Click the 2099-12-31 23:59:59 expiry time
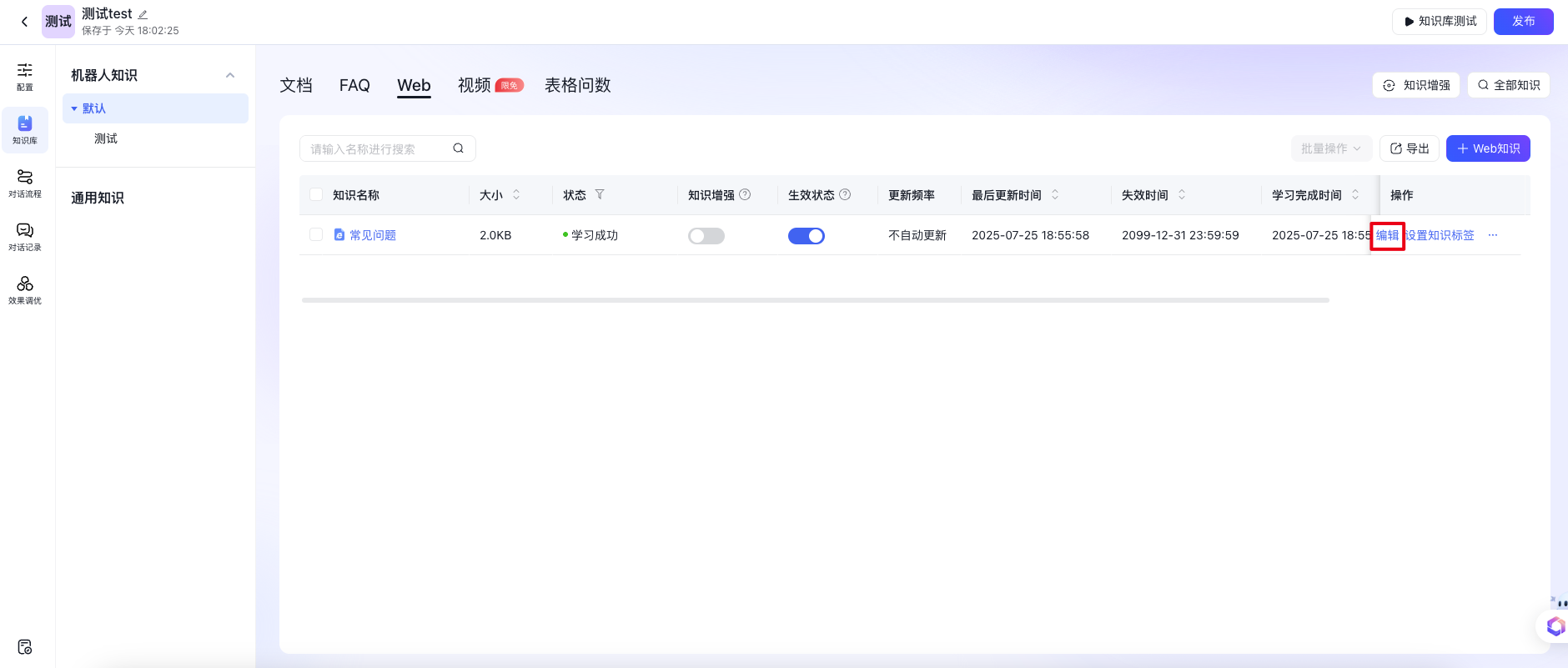Viewport: 1568px width, 668px height. 1180,235
